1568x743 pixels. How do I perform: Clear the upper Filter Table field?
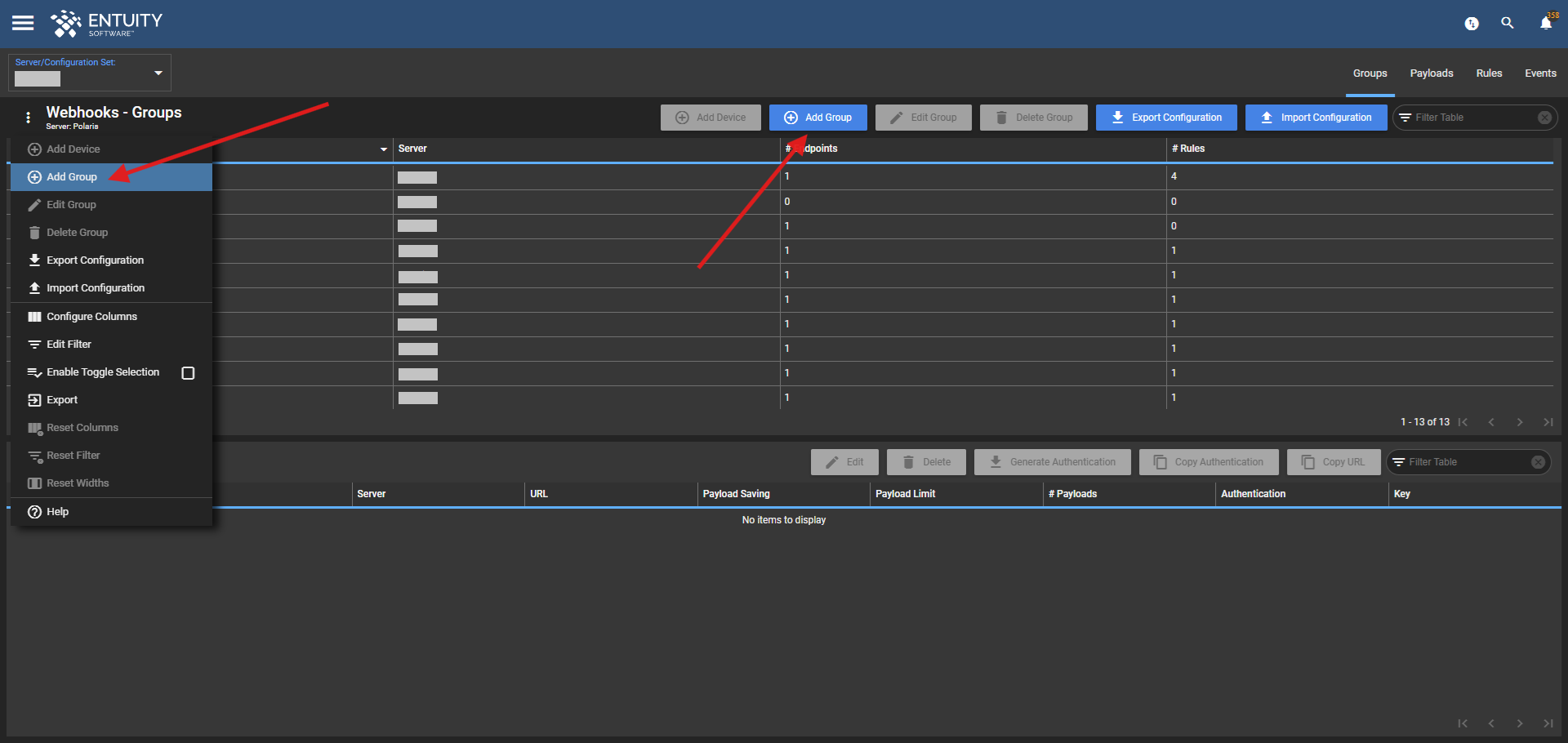(x=1544, y=118)
